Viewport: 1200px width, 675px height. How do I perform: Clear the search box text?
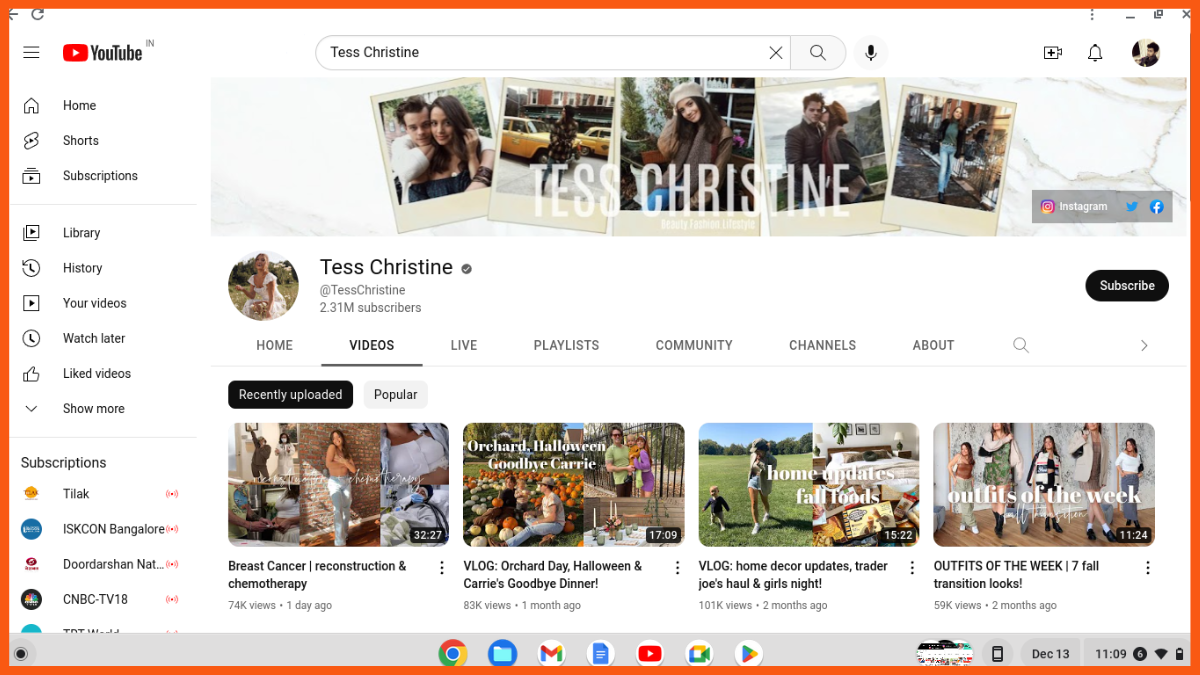[775, 53]
